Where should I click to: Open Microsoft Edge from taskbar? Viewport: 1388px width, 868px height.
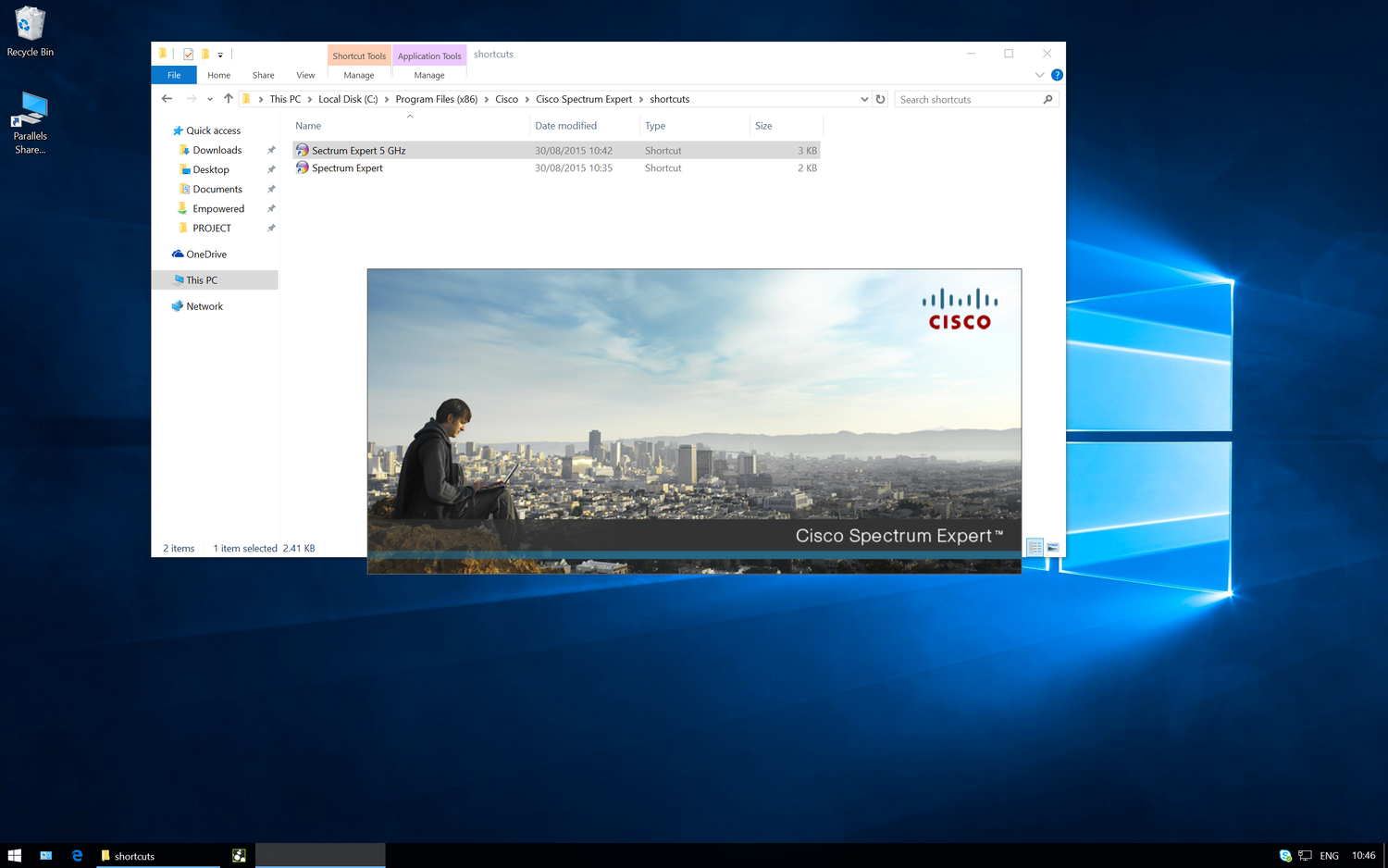point(77,856)
